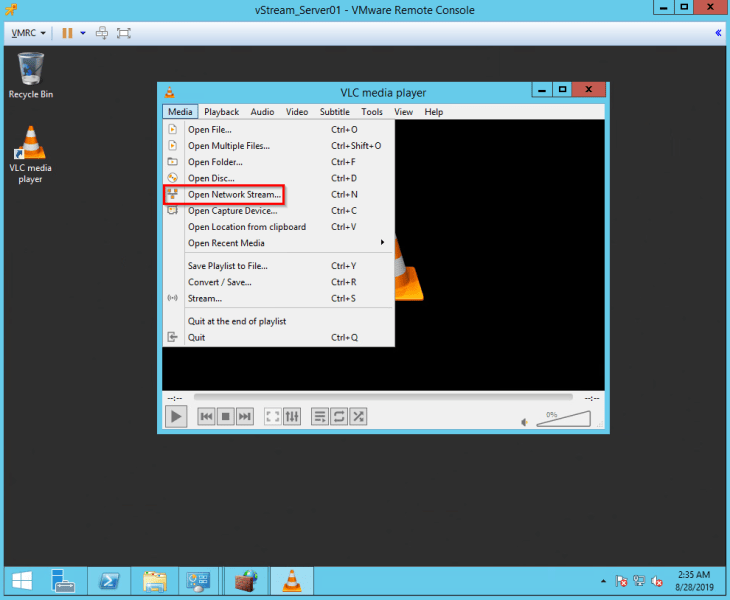
Task: Choose Convert / Save from the Media menu
Action: [x=219, y=282]
